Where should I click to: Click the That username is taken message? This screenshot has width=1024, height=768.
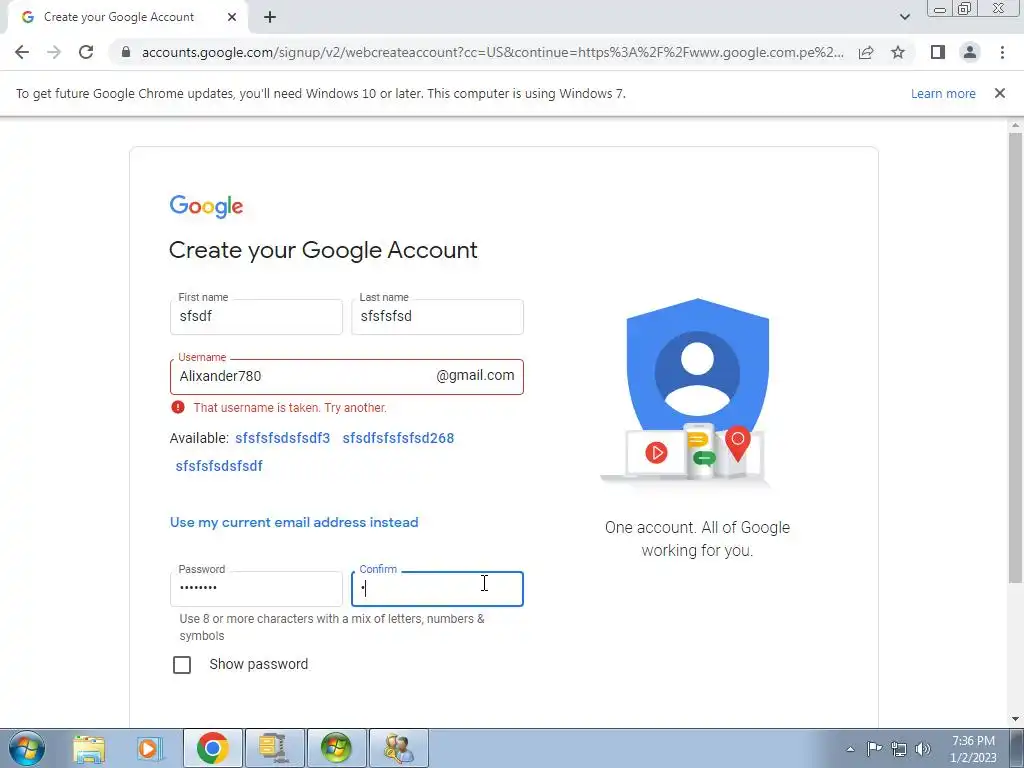(290, 408)
